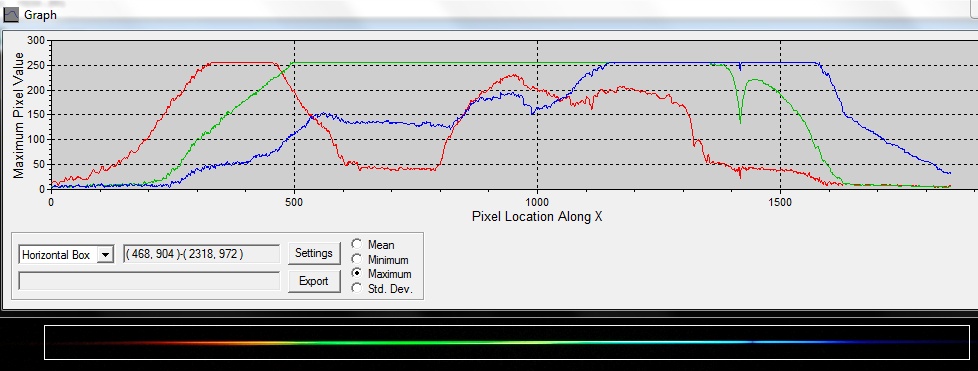Open the Horizontal Box dropdown arrow
The image size is (978, 371).
(105, 254)
